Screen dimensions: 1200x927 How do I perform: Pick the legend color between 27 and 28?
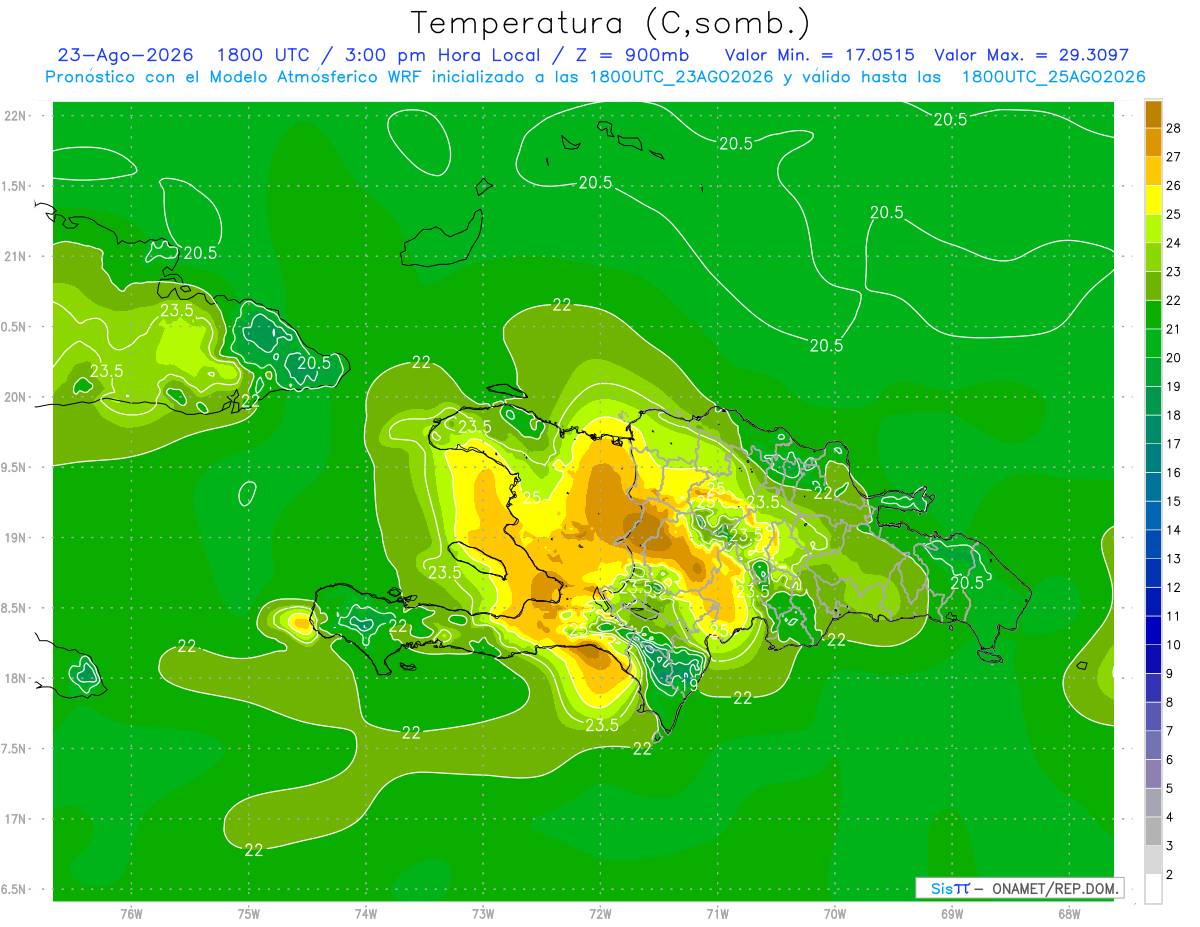coord(1153,142)
